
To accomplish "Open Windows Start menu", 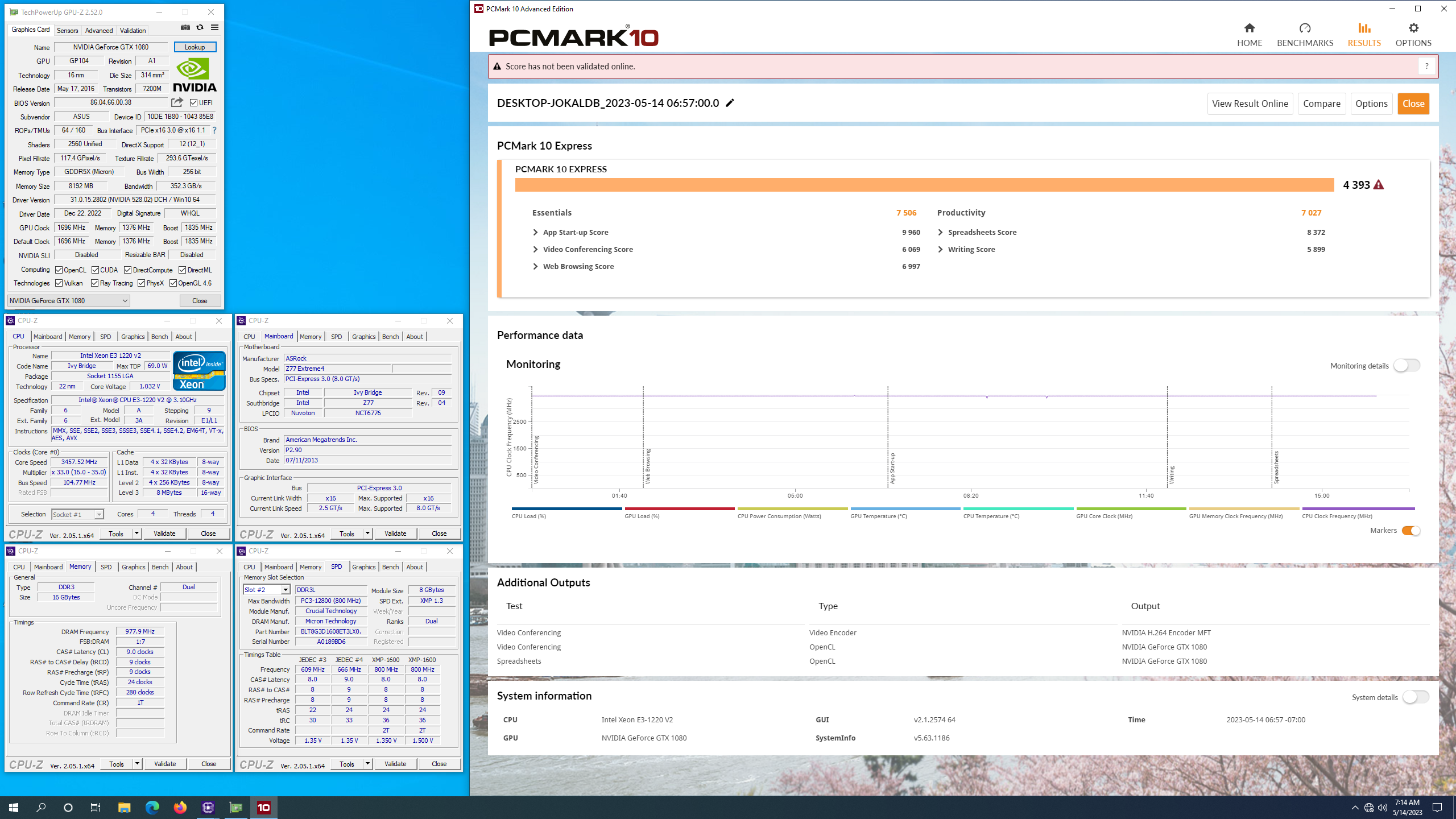I will pyautogui.click(x=14, y=808).
